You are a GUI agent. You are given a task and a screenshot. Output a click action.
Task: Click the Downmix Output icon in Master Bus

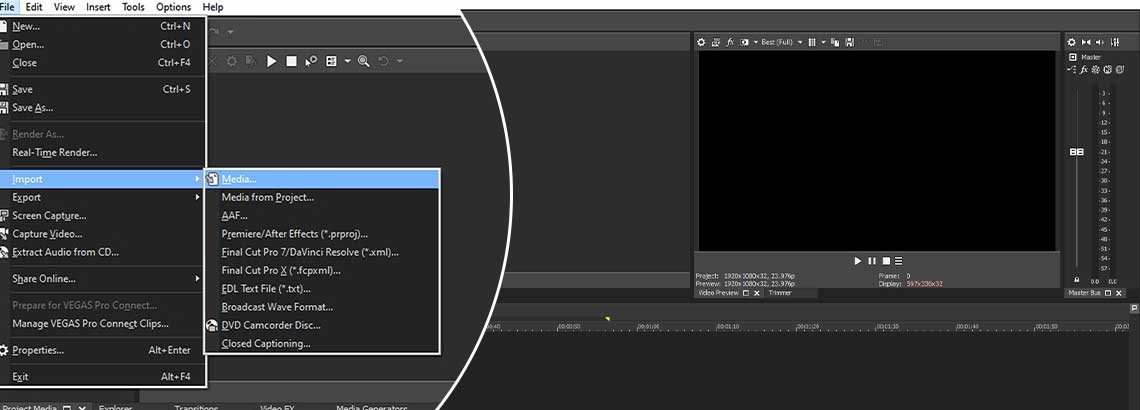pos(1086,42)
